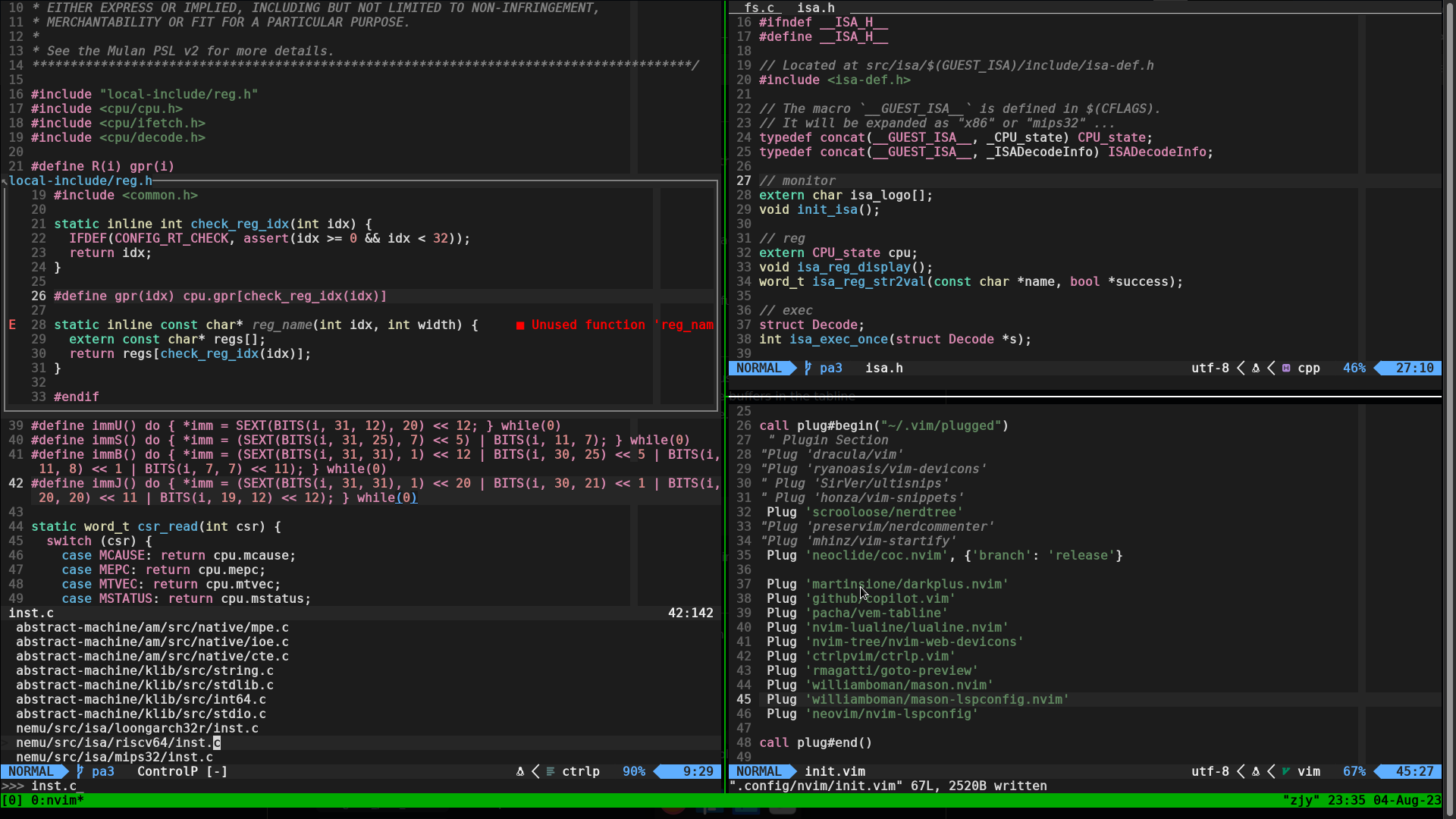Select nemu/src/isa/riscv64/inst.c in CtrlP list
Screen dimensions: 1456x819
tap(118, 742)
